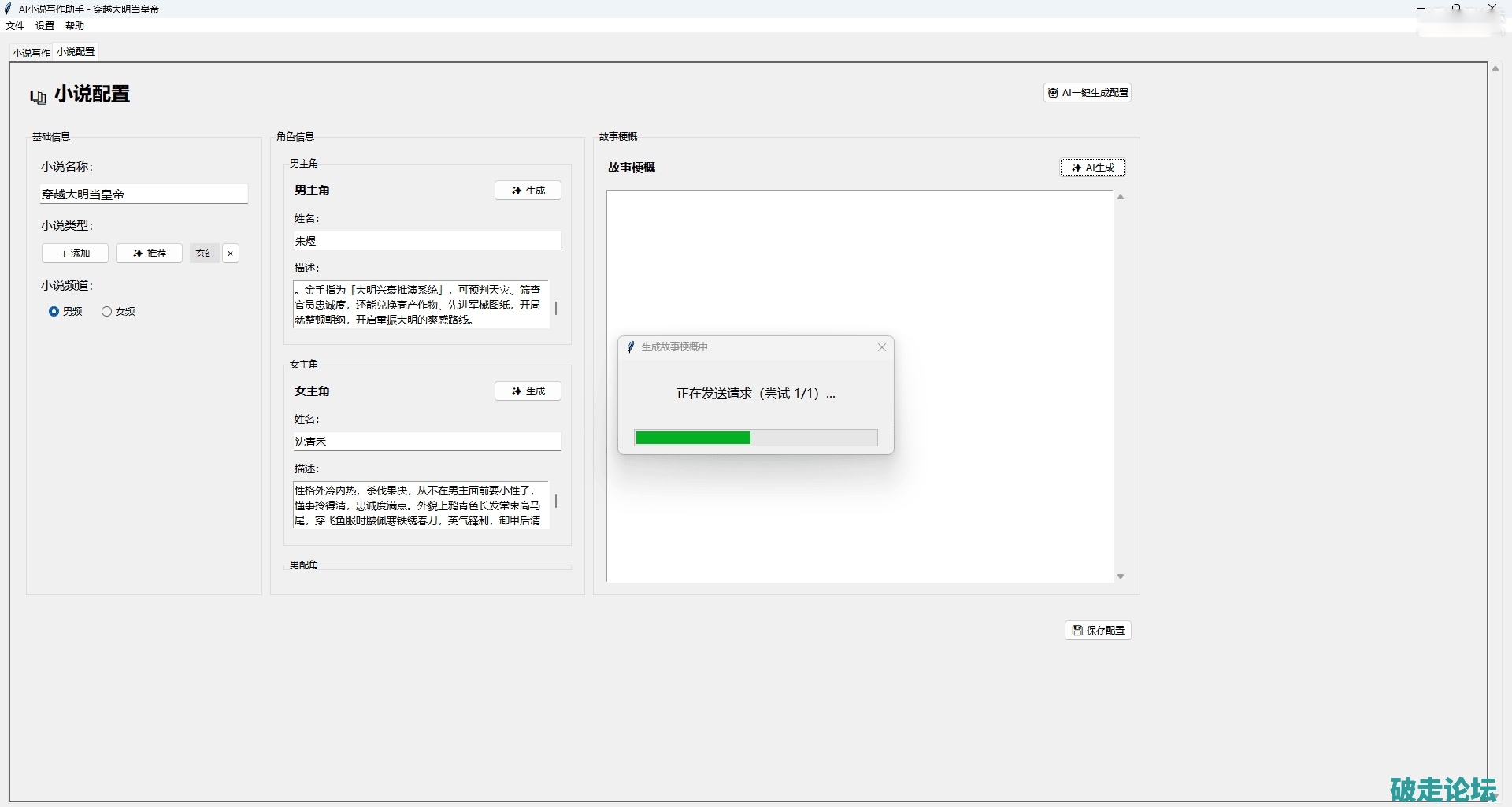Image resolution: width=1512 pixels, height=807 pixels.
Task: Click AI生成 button for story synopsis
Action: [1092, 168]
